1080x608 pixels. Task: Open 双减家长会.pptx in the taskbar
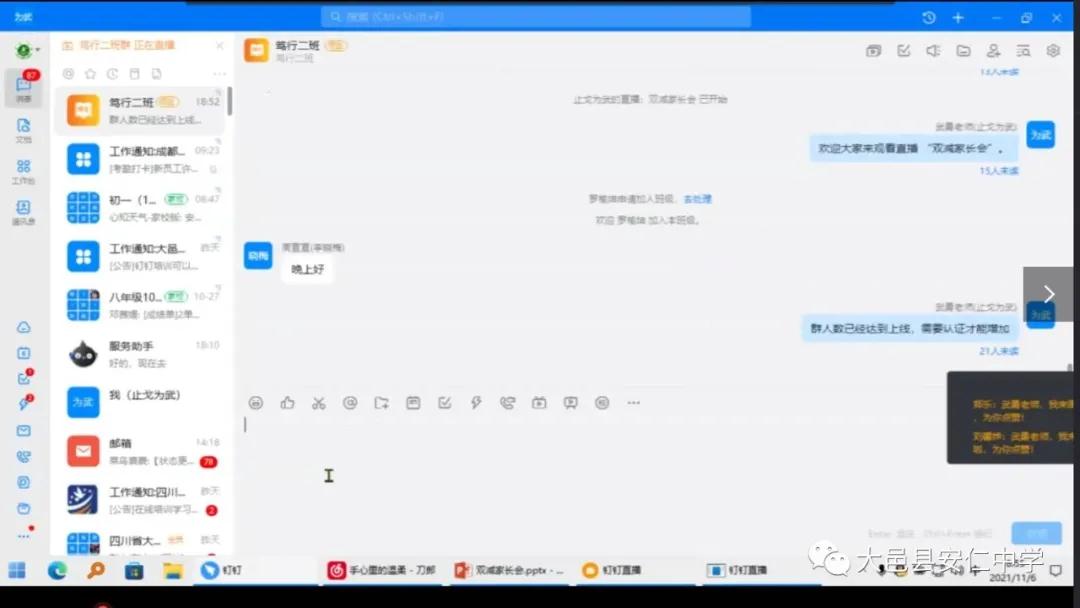(510, 570)
